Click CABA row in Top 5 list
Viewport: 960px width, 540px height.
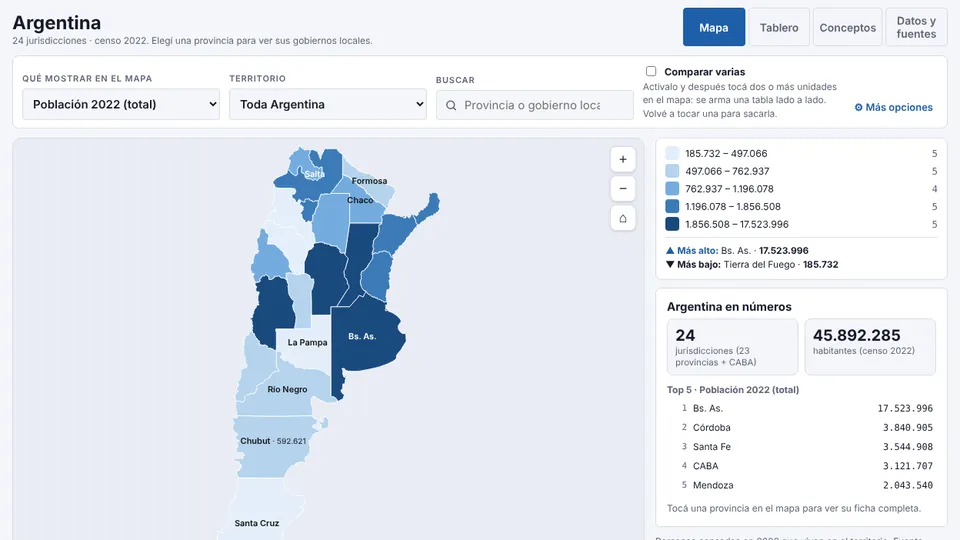pyautogui.click(x=801, y=466)
